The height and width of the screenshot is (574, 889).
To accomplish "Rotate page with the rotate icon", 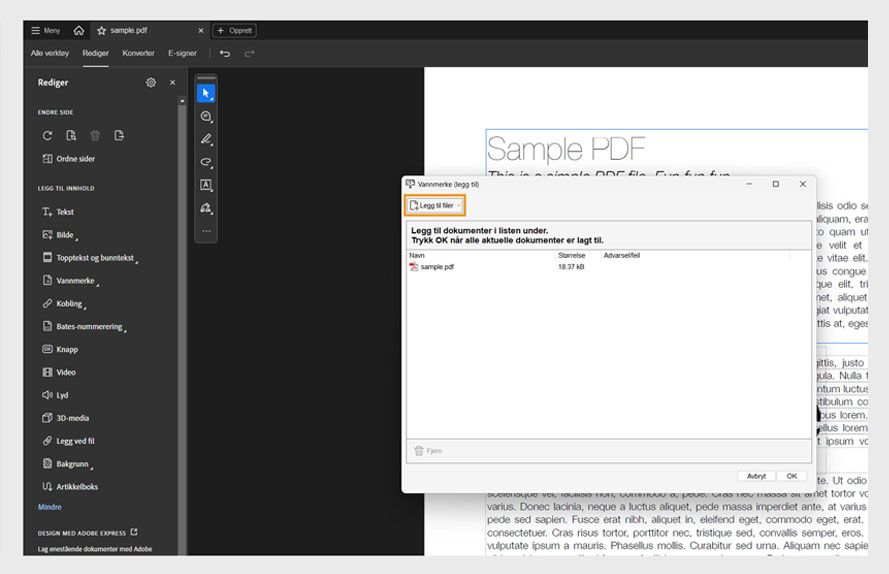I will (x=47, y=136).
